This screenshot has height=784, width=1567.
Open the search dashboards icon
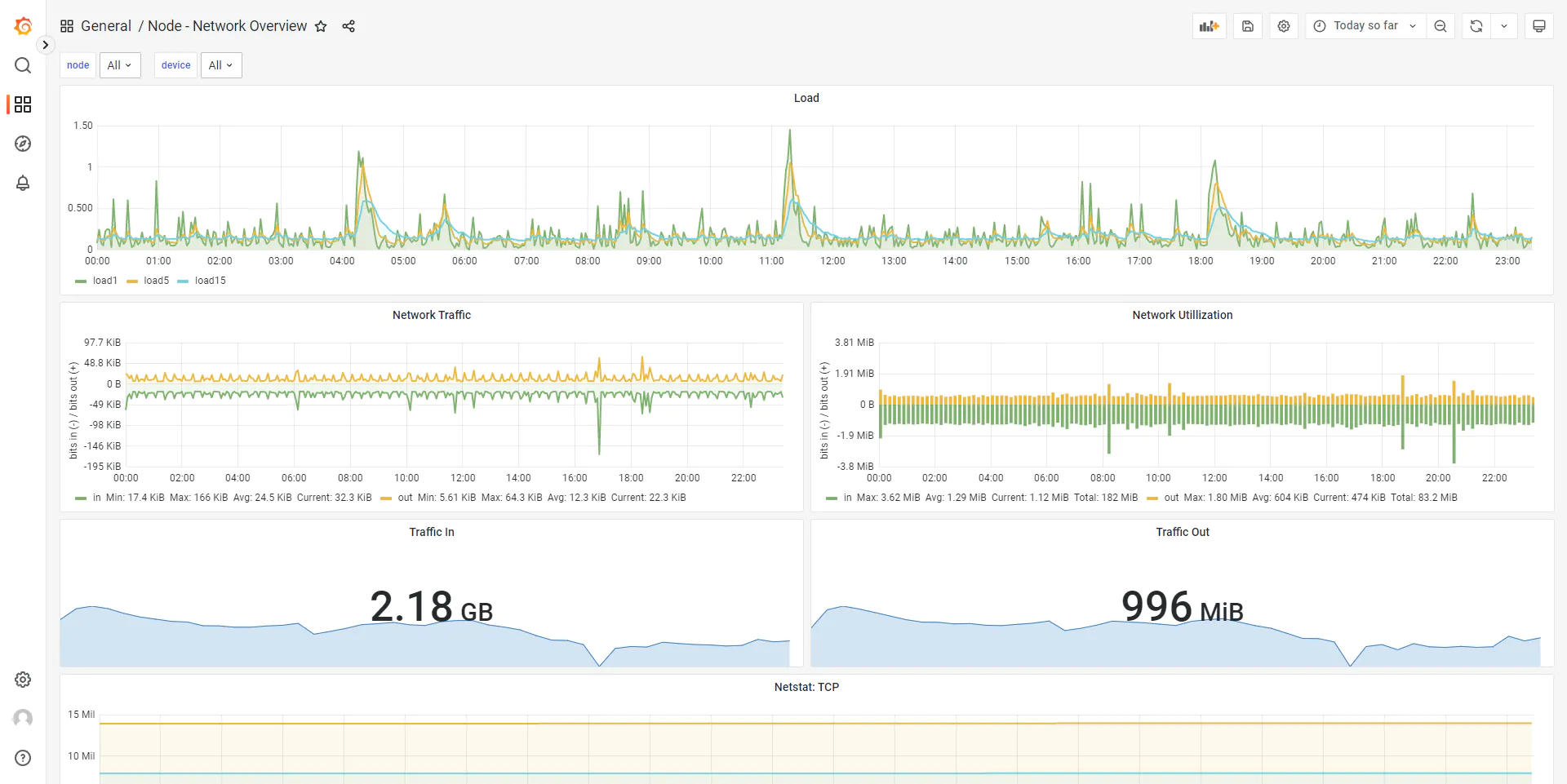point(23,65)
